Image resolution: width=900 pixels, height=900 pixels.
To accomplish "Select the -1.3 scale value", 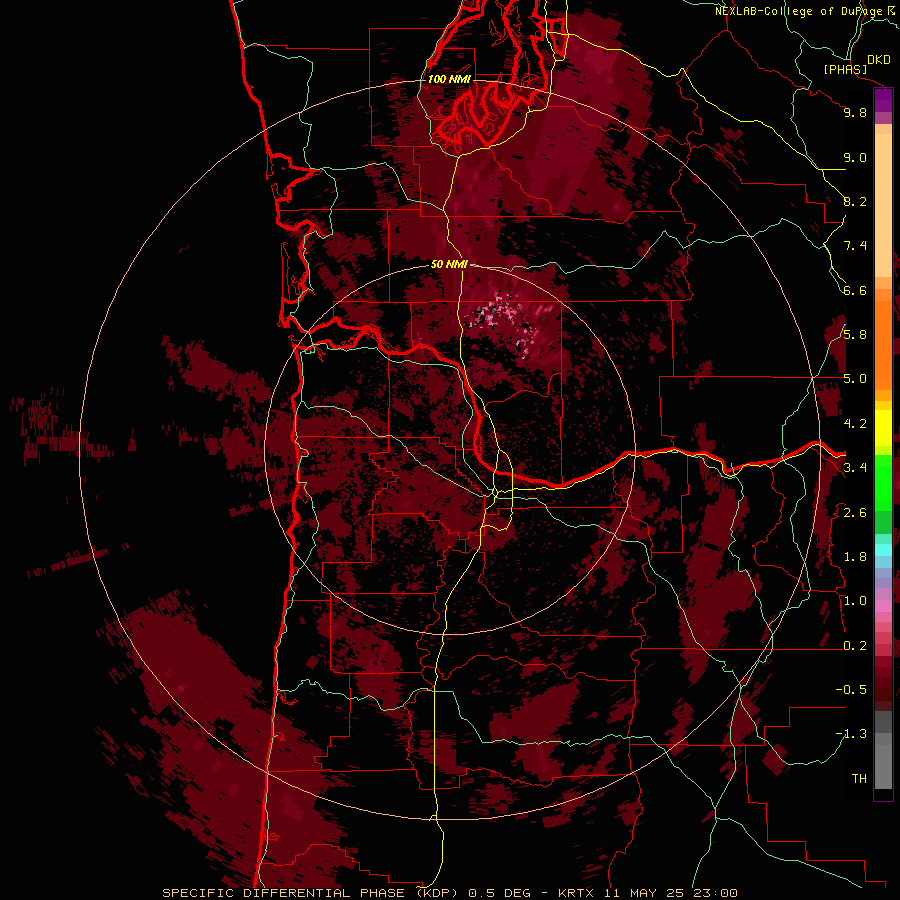I will tap(851, 734).
